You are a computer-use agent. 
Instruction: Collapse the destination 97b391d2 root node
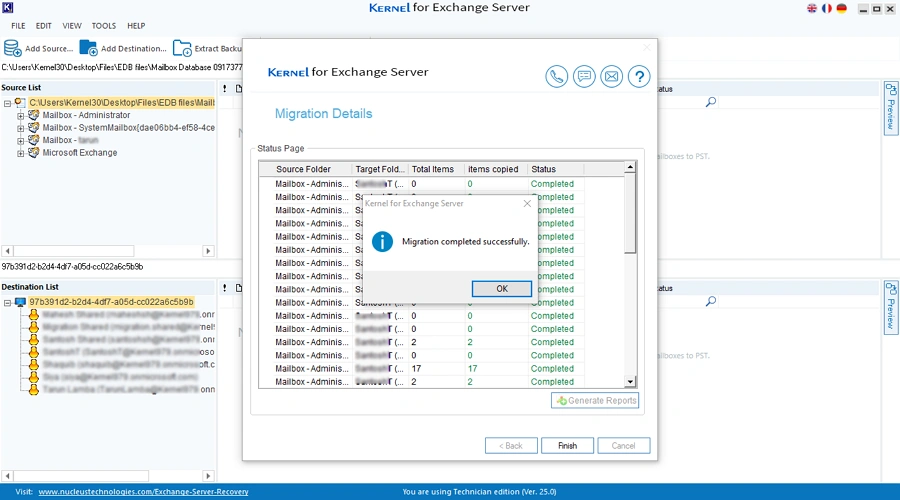tap(7, 301)
